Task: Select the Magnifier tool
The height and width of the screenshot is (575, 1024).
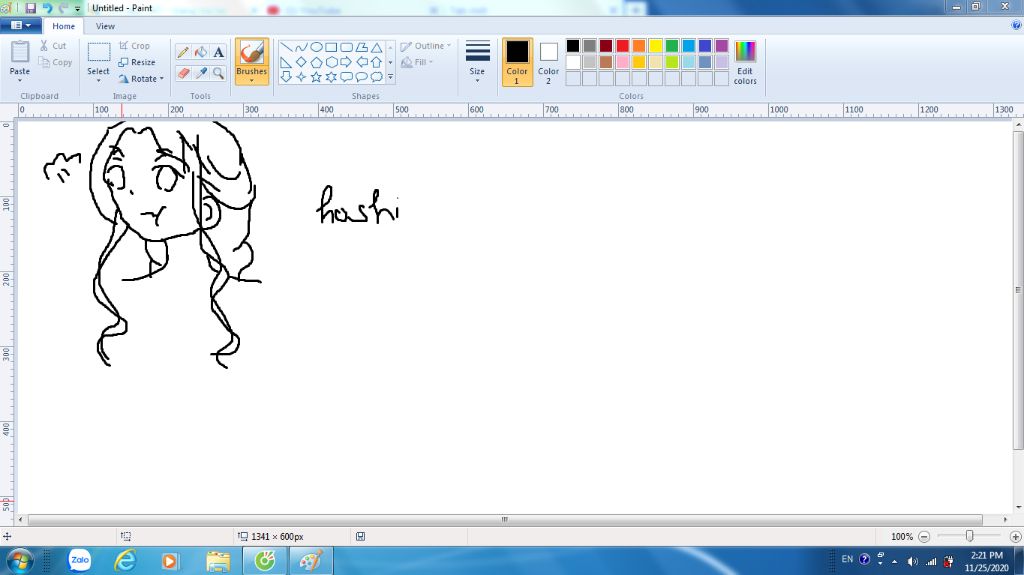Action: click(x=218, y=73)
